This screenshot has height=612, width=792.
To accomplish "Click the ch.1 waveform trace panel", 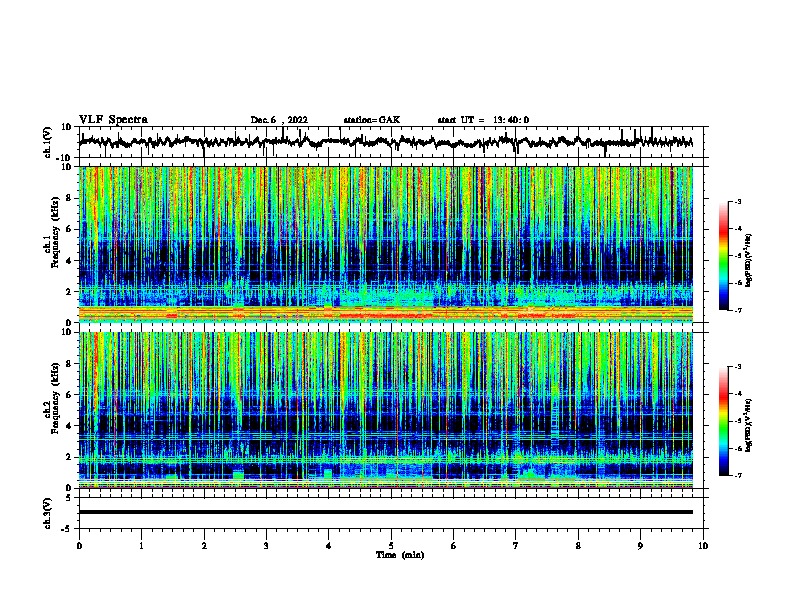I will coord(391,142).
